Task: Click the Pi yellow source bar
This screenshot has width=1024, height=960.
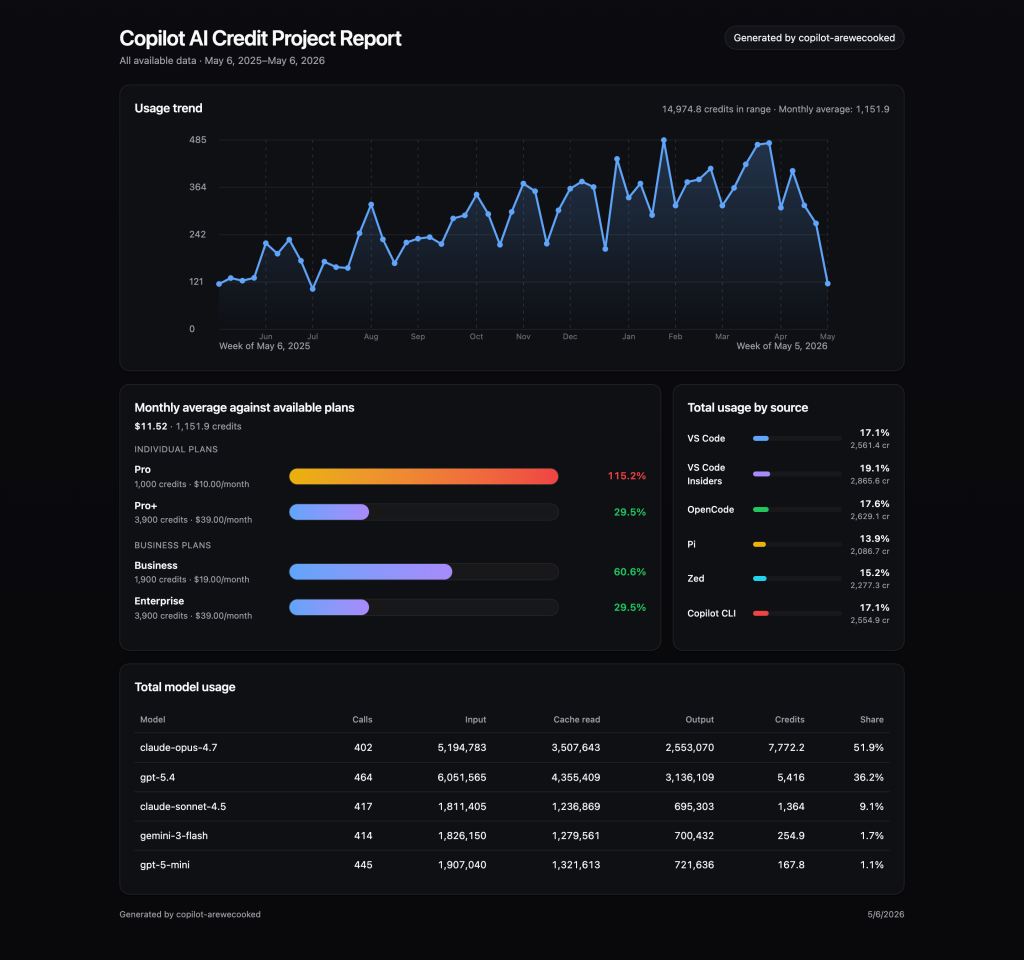Action: tap(797, 544)
